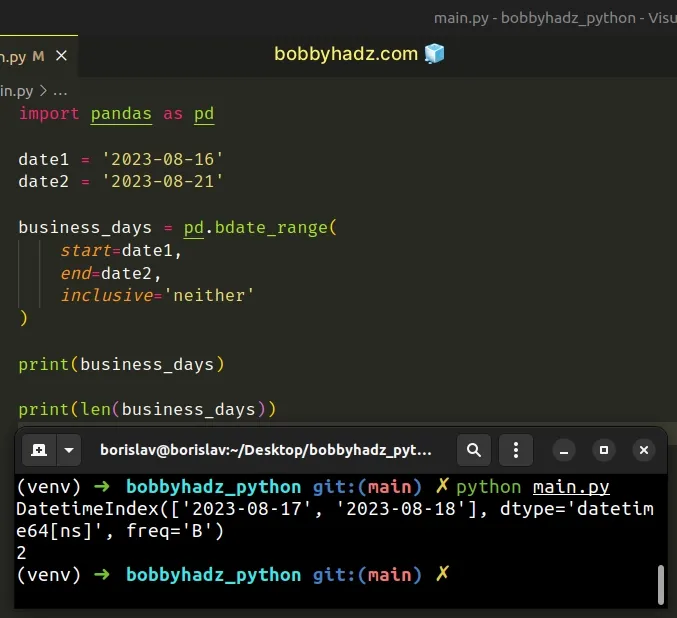Image resolution: width=677 pixels, height=618 pixels.
Task: Click the M modified indicator on the tab
Action: point(38,56)
